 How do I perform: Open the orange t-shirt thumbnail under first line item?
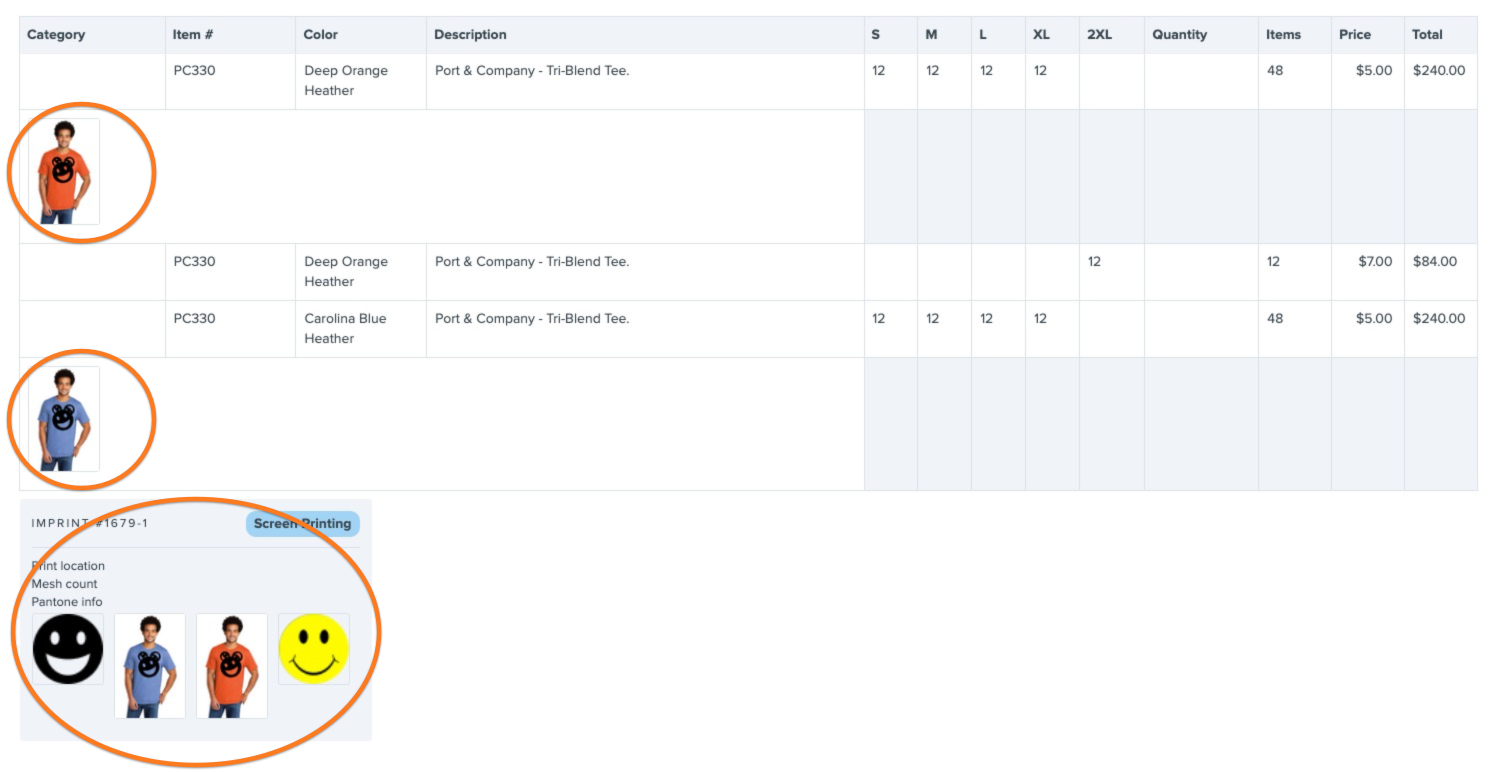pos(64,172)
